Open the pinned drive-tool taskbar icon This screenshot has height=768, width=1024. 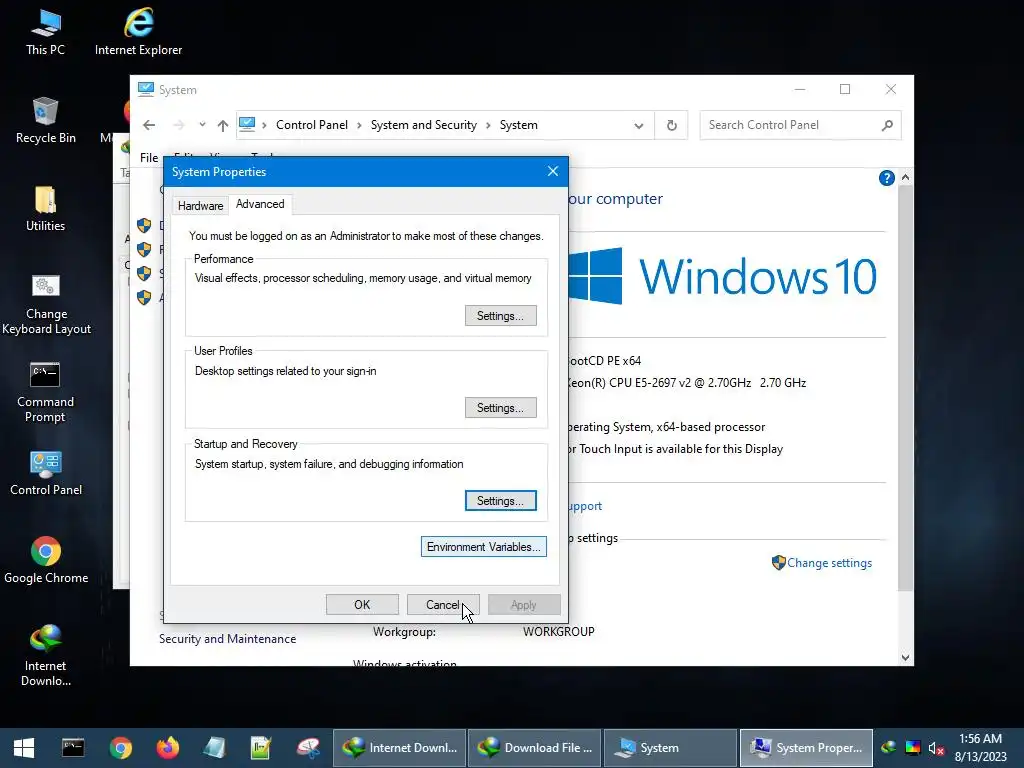click(x=308, y=748)
